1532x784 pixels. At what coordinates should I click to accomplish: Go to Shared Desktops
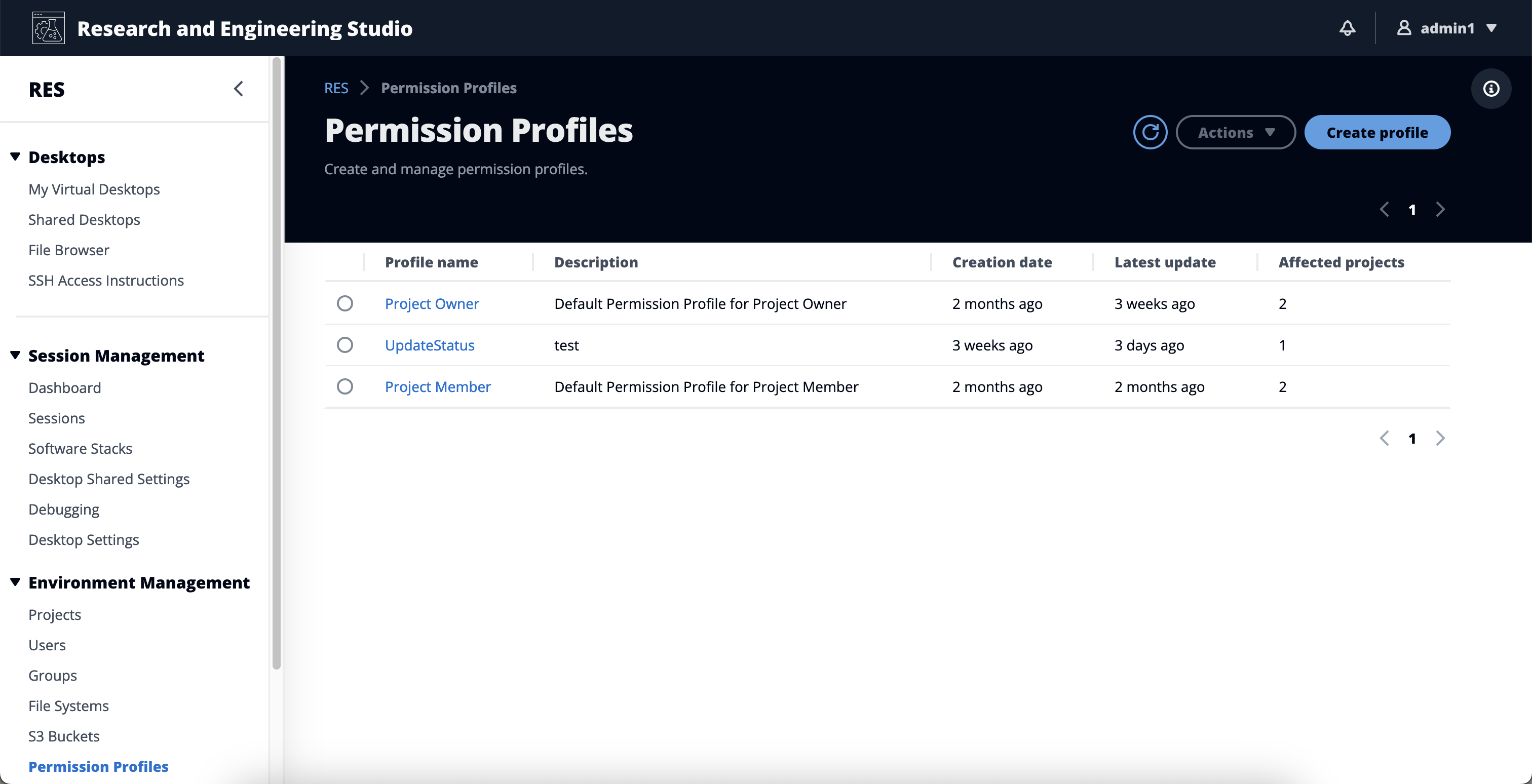(85, 219)
